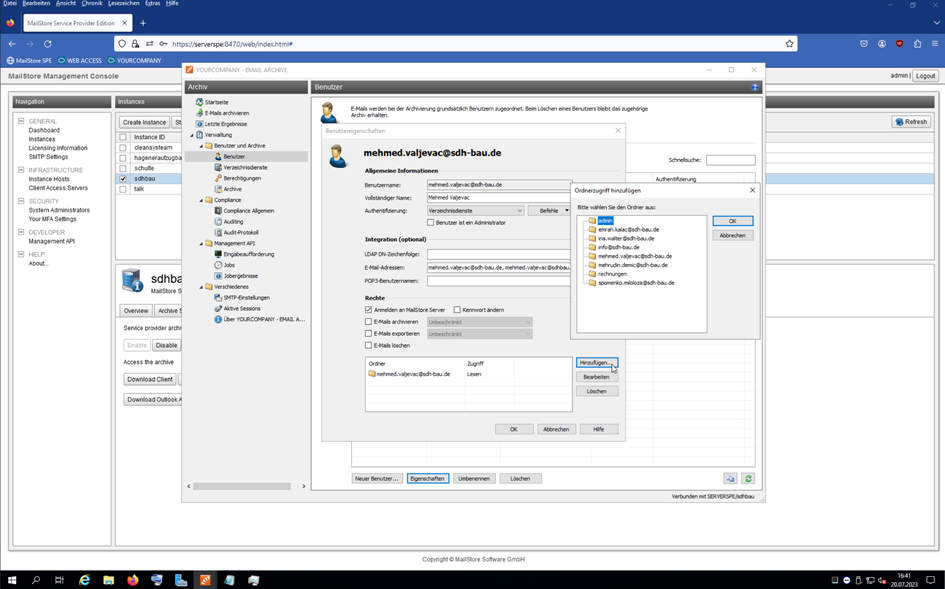Select the rechnungen folder in the dialog
The width and height of the screenshot is (945, 589).
[x=612, y=274]
